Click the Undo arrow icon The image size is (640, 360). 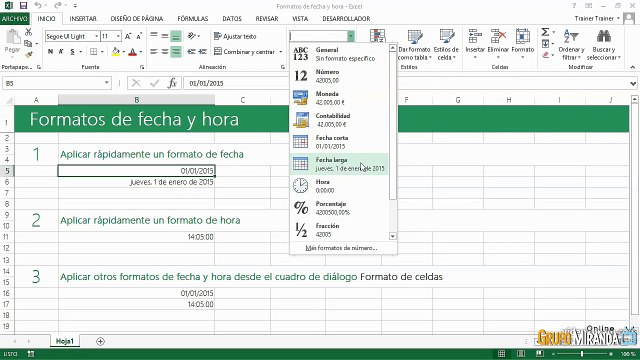click(38, 6)
